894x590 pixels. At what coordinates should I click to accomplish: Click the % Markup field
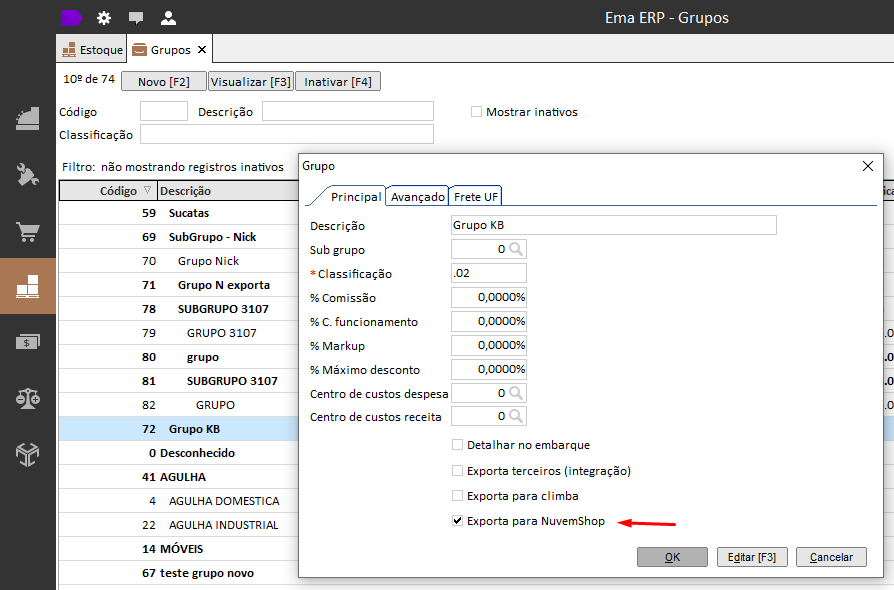[x=489, y=345]
